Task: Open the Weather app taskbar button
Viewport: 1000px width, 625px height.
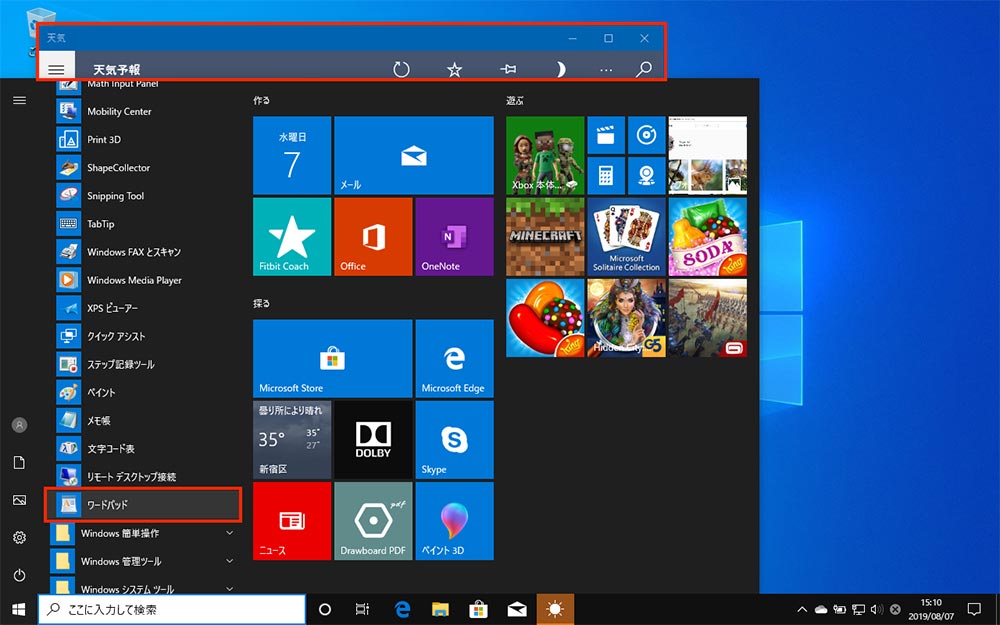Action: tap(555, 610)
